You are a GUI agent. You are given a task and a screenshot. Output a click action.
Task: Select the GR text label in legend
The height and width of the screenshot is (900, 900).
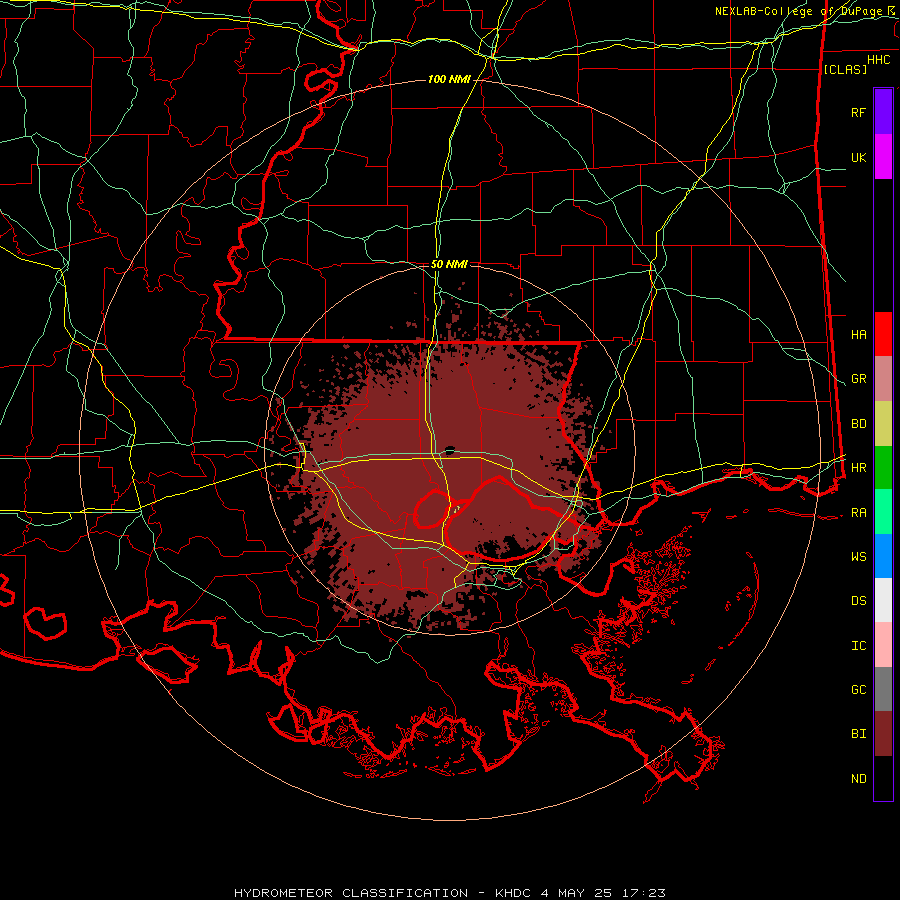click(x=858, y=379)
